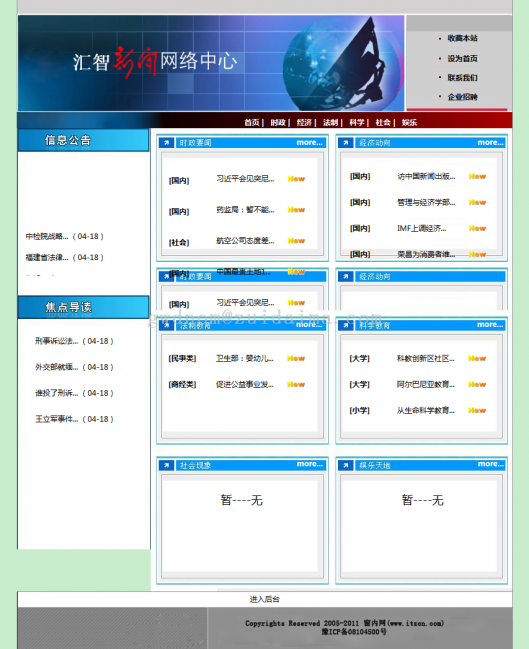Click the arrow icon beside 娱乐天地 header

pyautogui.click(x=346, y=465)
